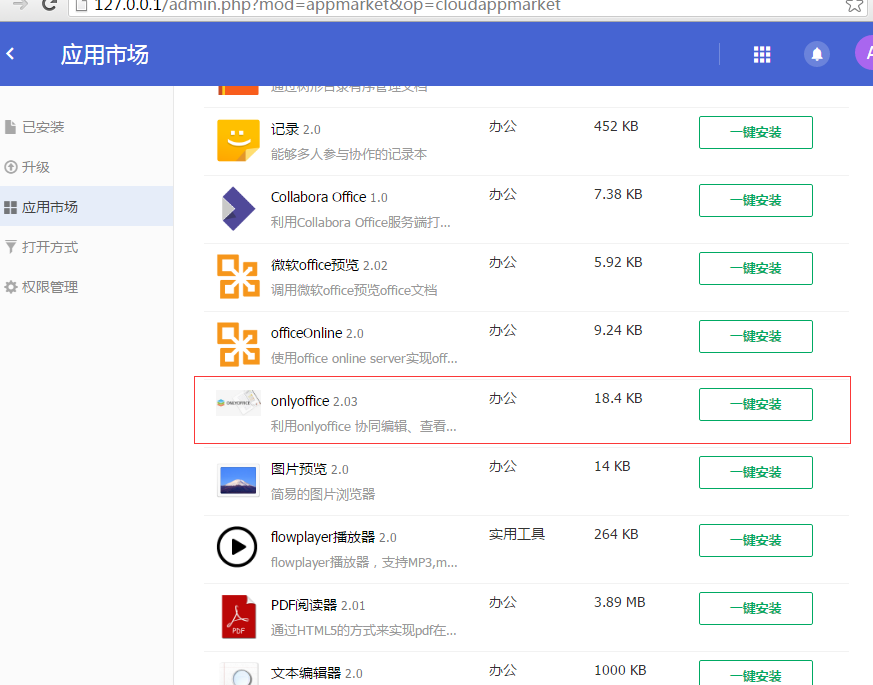Image resolution: width=873 pixels, height=685 pixels.
Task: Open the 升级 sidebar section
Action: point(86,167)
